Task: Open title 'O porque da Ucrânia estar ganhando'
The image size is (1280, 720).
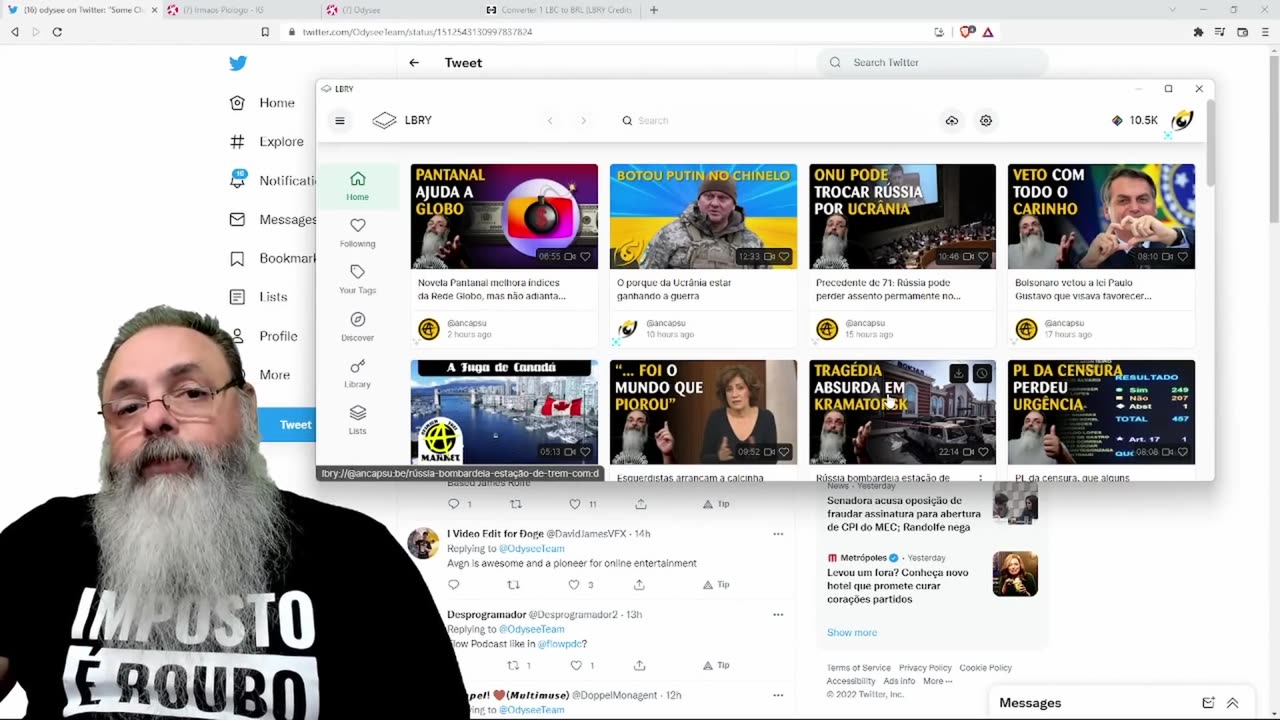Action: coord(674,289)
